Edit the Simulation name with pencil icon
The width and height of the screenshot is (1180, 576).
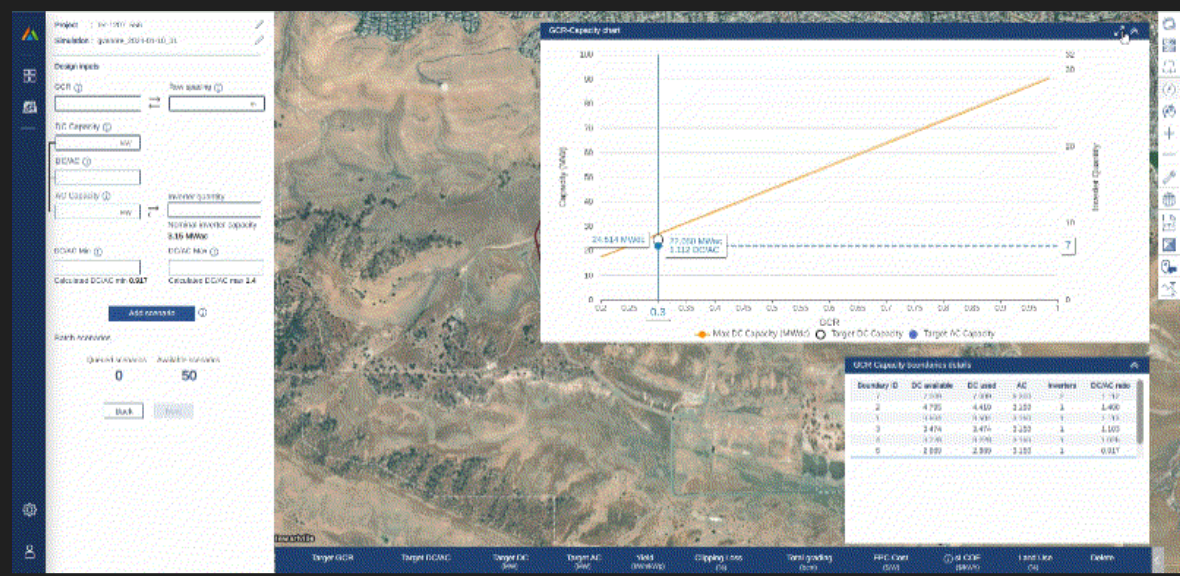(x=260, y=40)
